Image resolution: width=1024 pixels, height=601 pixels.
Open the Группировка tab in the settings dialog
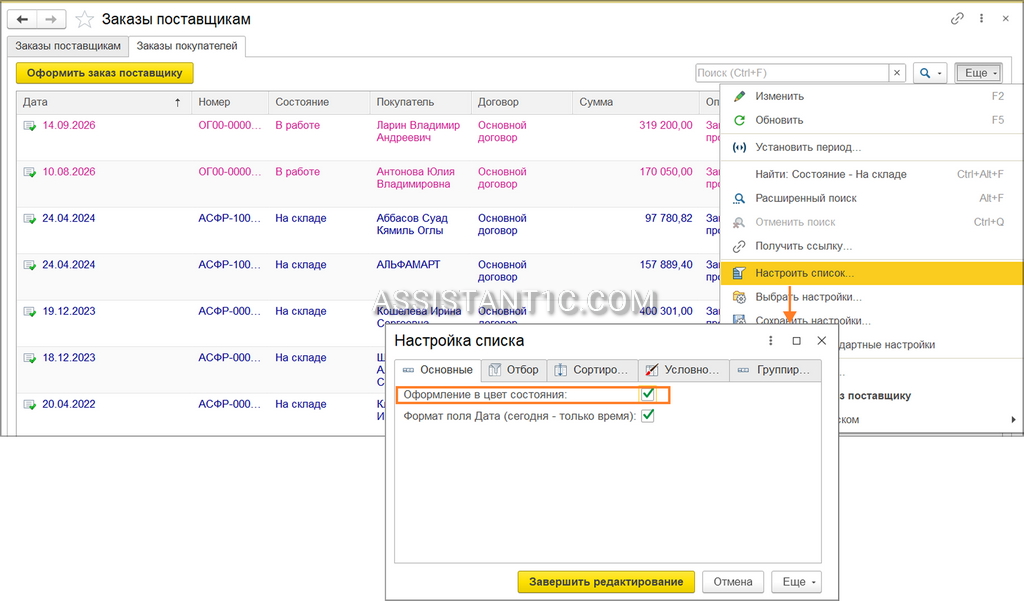[775, 370]
